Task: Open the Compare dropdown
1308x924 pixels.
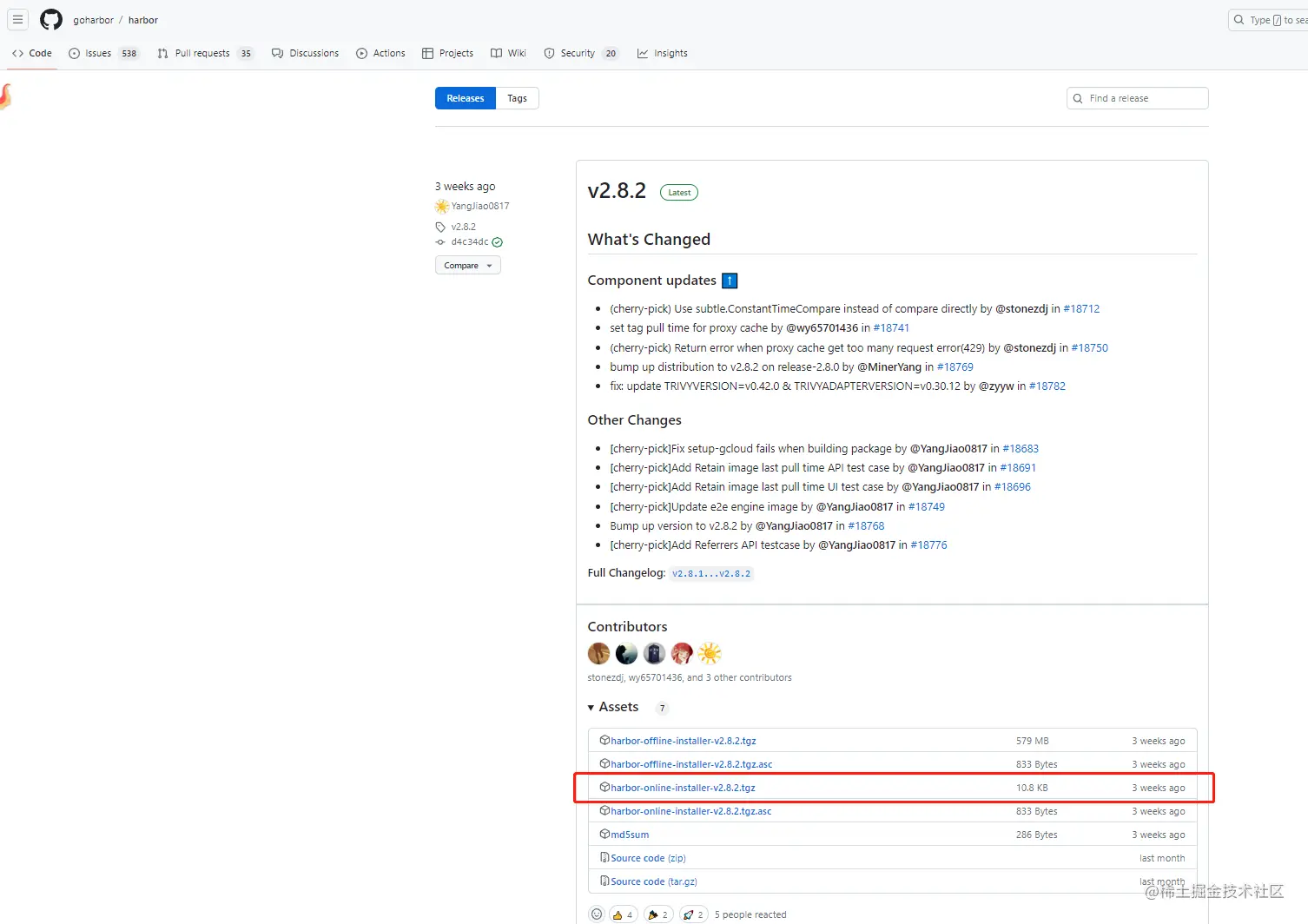Action: coord(467,266)
